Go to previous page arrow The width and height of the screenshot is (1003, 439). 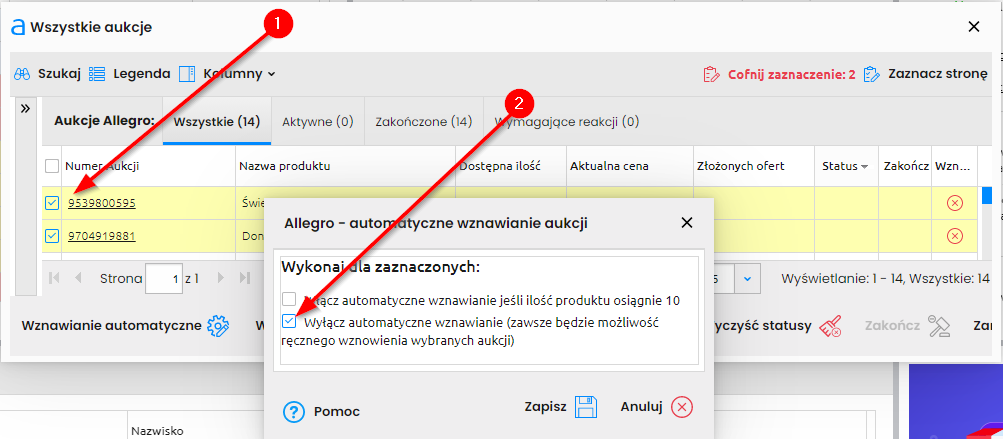78,278
